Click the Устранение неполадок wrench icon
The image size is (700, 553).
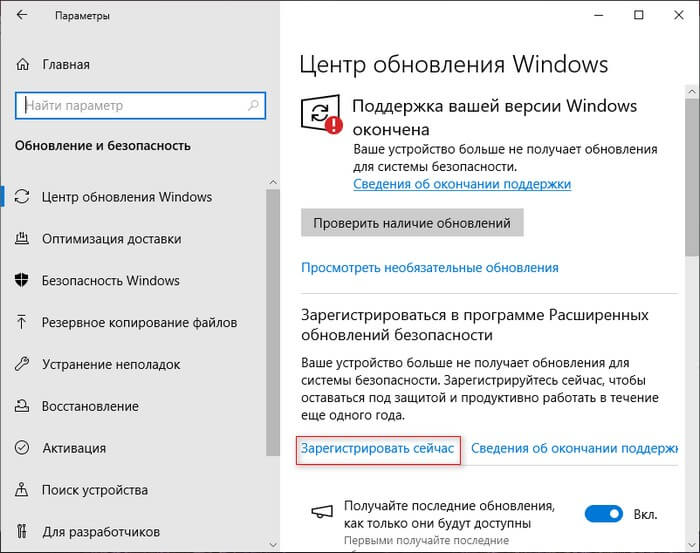pos(23,365)
